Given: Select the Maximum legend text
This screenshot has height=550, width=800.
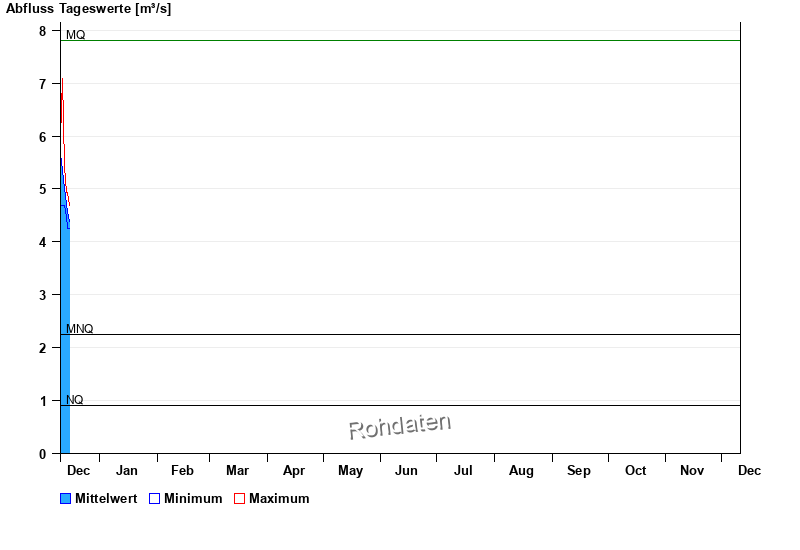Looking at the screenshot, I should pos(279,499).
